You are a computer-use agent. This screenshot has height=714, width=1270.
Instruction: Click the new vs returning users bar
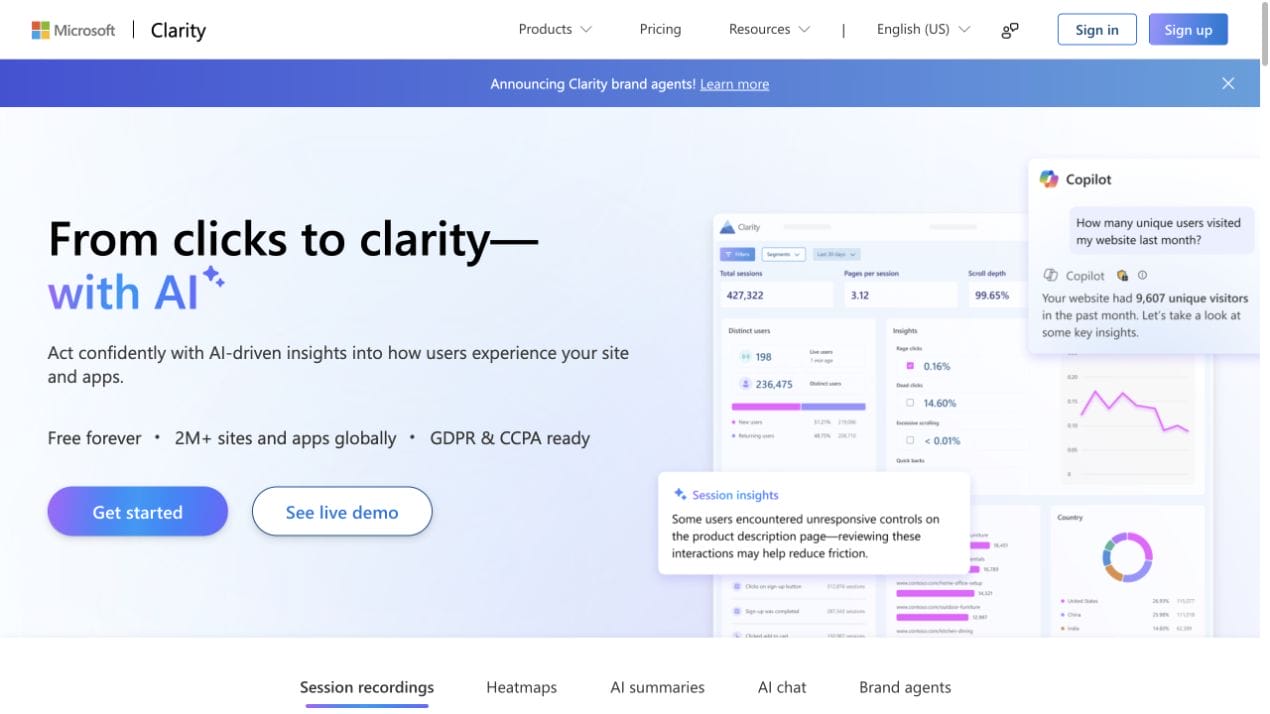[799, 407]
